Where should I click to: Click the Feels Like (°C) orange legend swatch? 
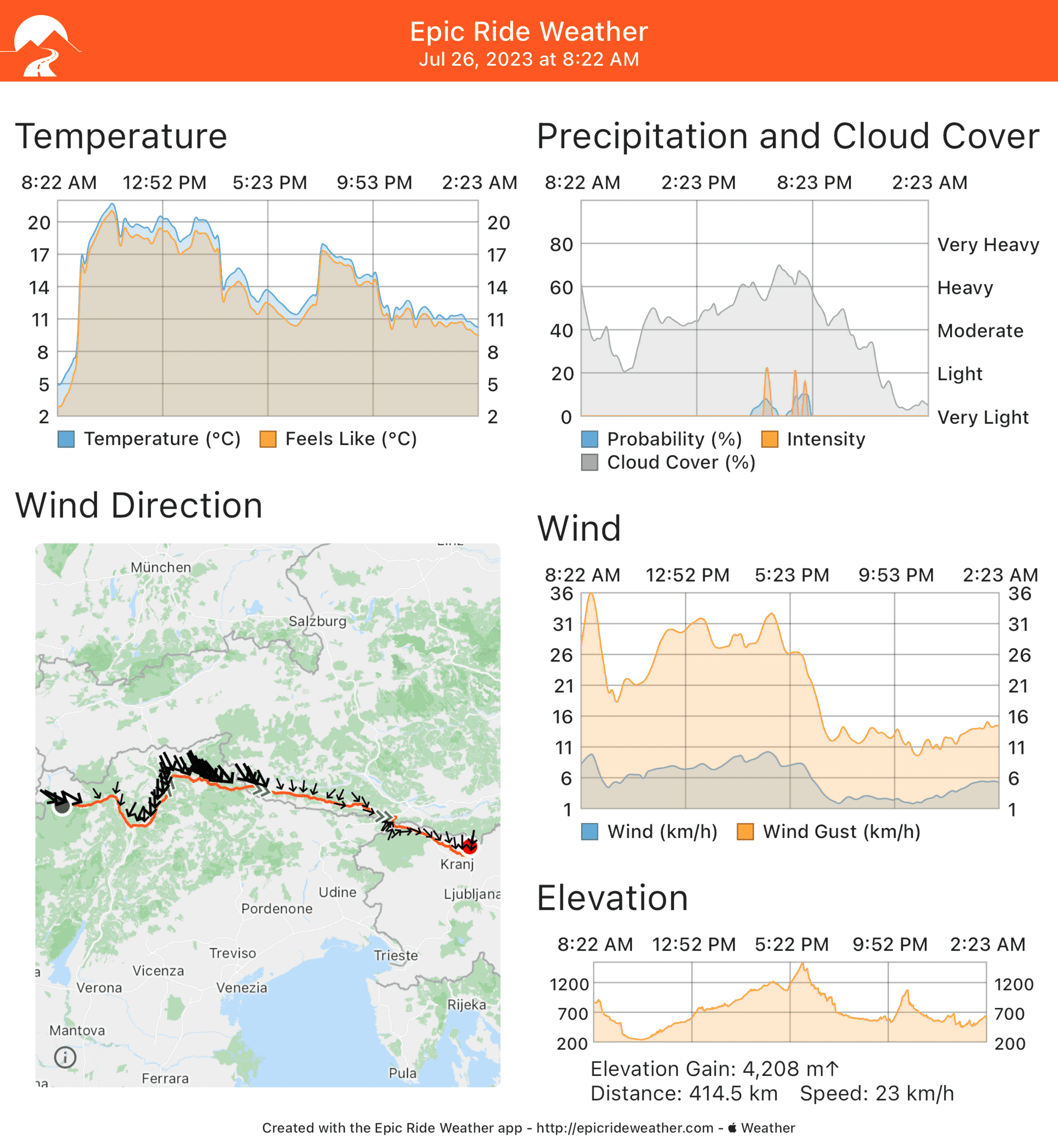coord(268,439)
